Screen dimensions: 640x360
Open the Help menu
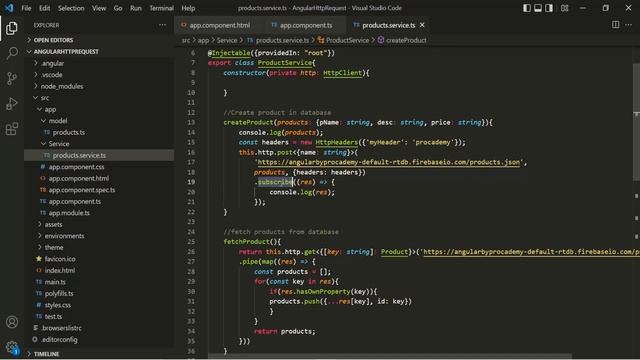point(188,8)
